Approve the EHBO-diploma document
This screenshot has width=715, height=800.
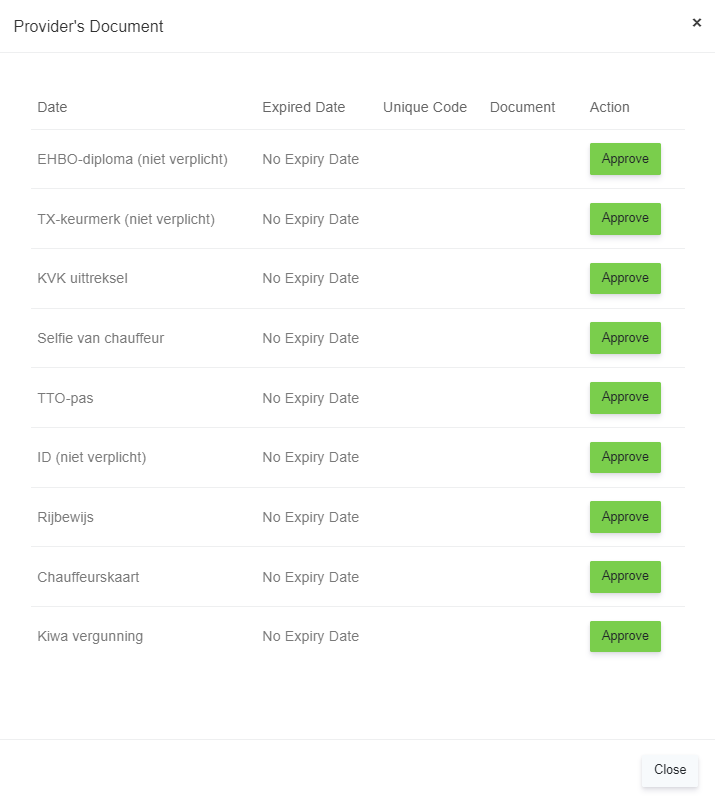click(x=625, y=159)
